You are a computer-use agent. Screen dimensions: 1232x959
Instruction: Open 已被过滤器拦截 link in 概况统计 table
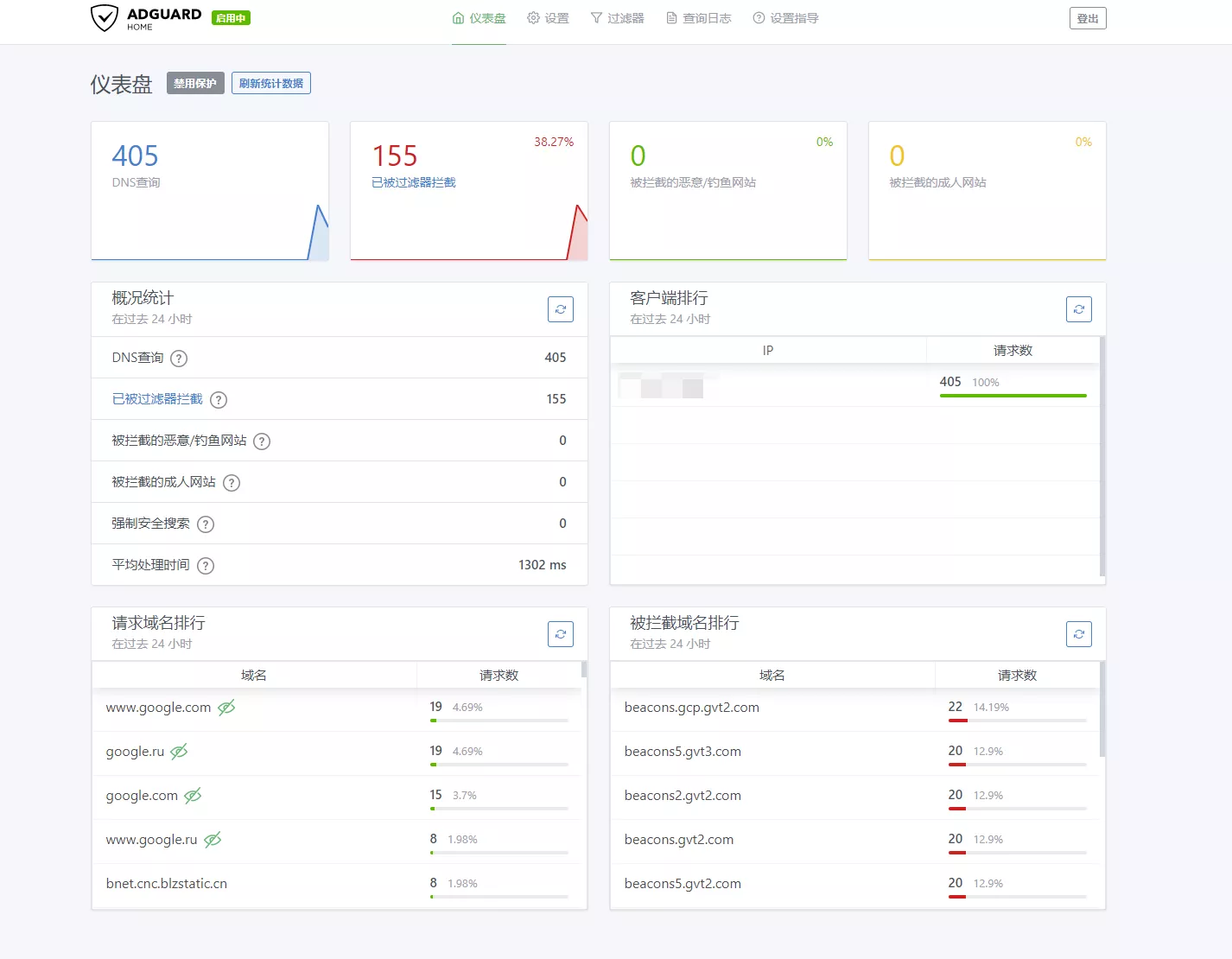tap(157, 399)
